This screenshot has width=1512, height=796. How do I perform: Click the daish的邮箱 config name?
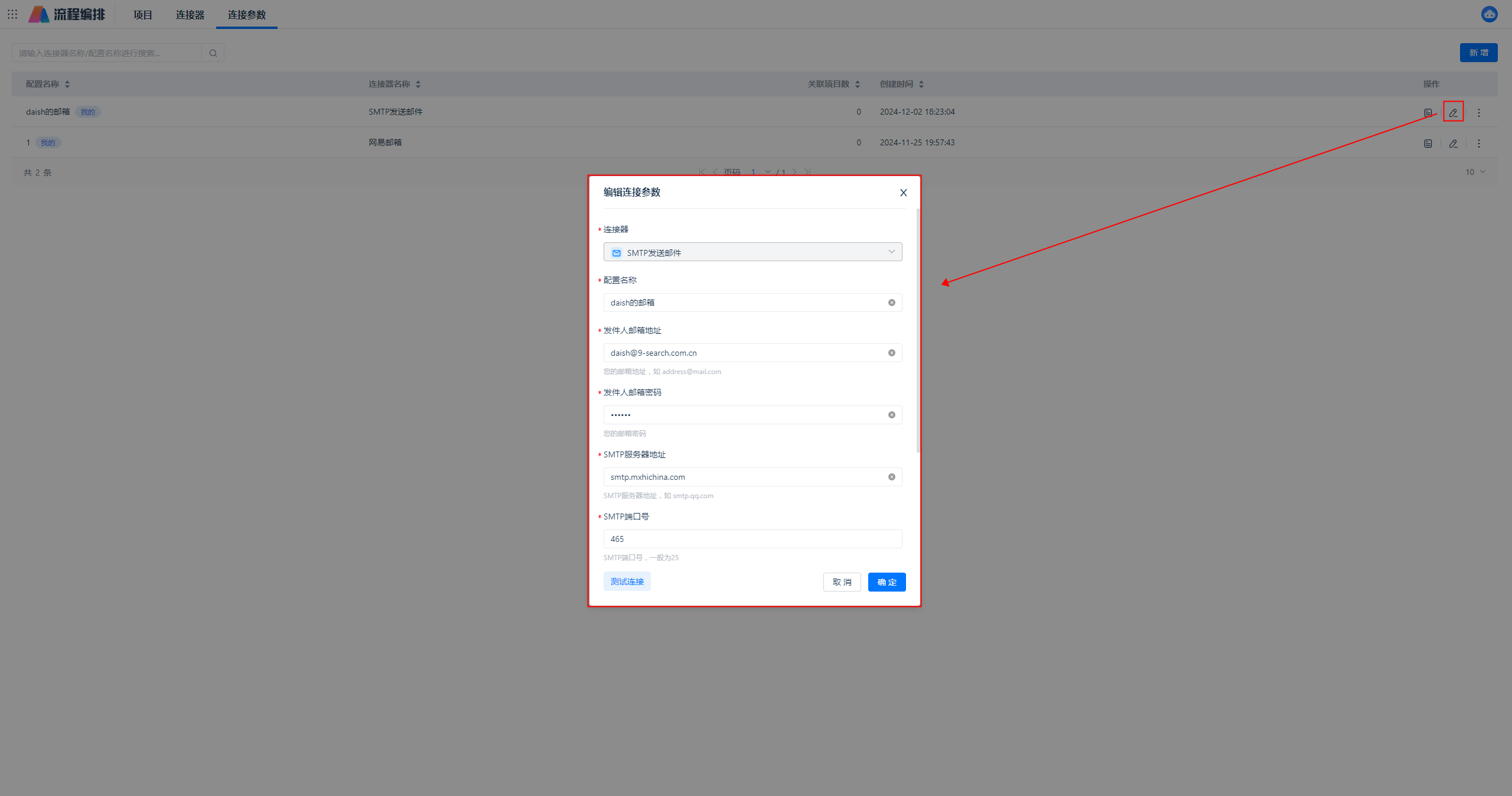48,112
